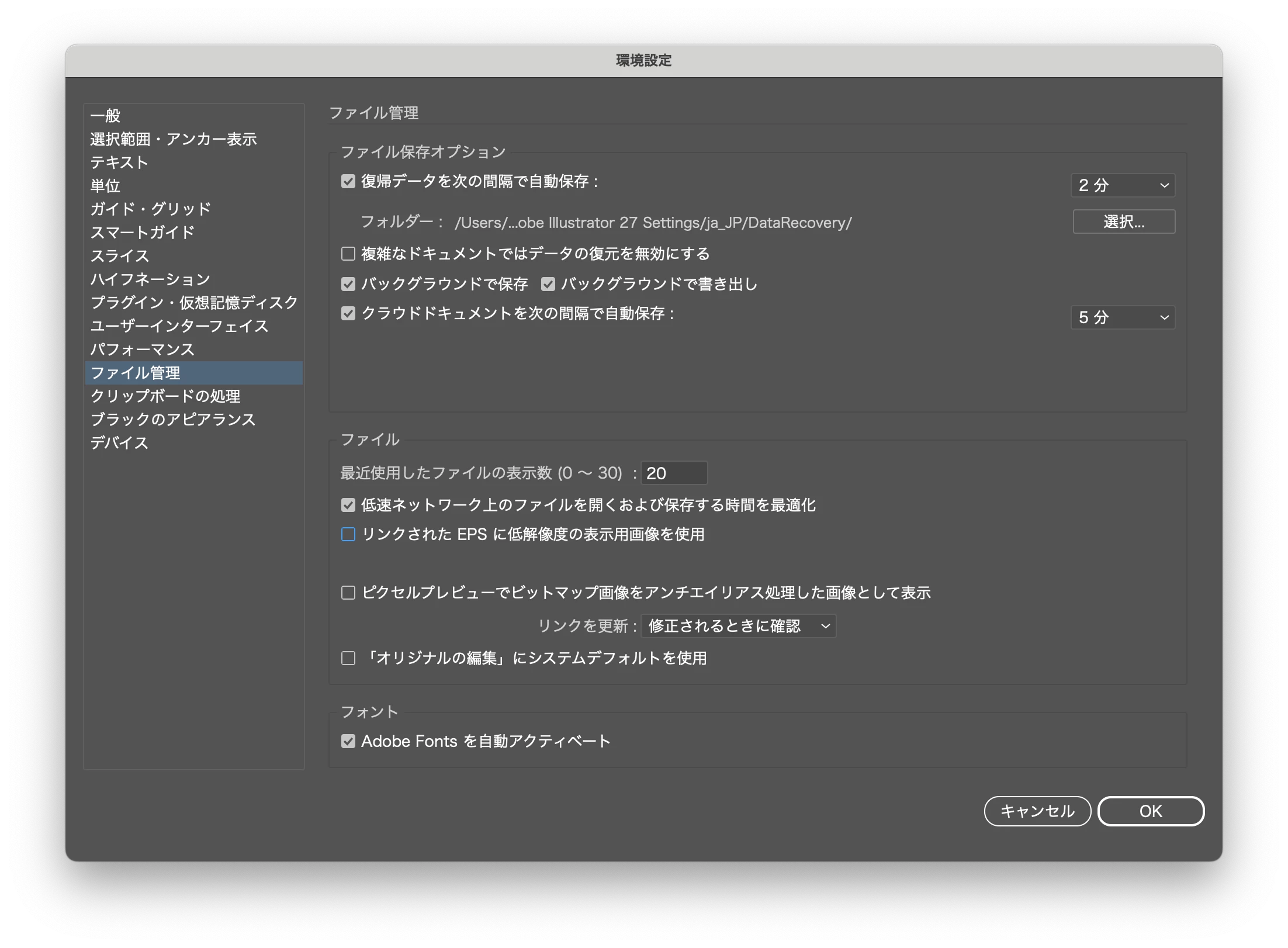Open the 5 分 cloud autosave dropdown
This screenshot has width=1288, height=948.
[1122, 317]
